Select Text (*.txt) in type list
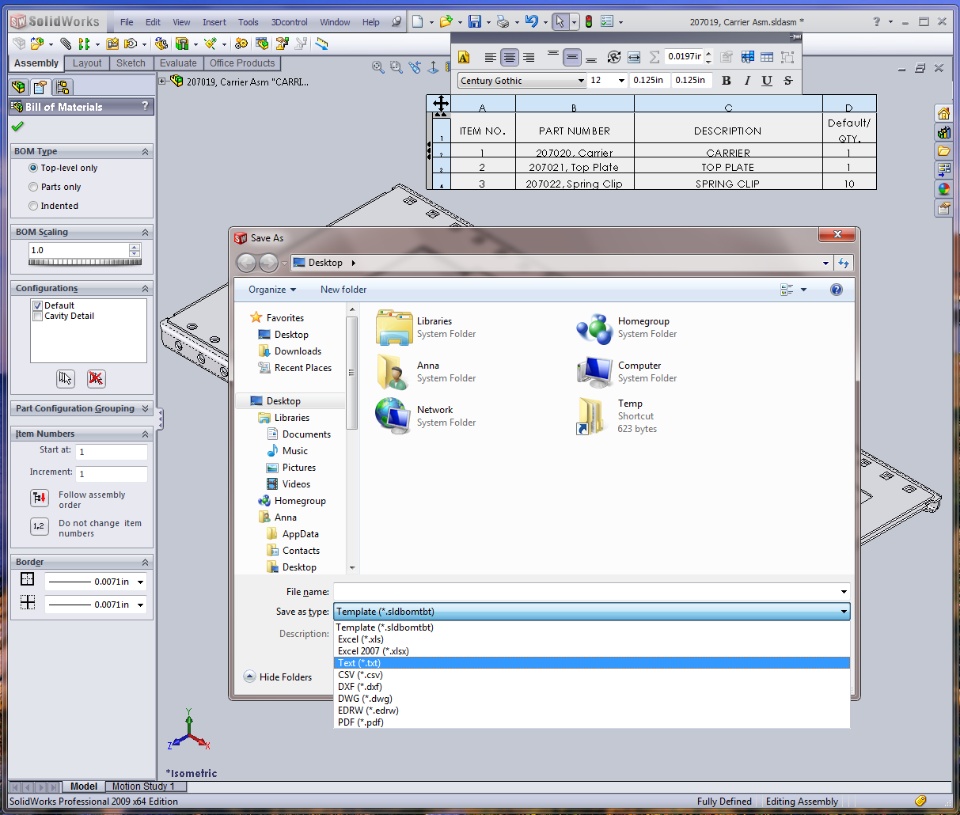 click(x=591, y=663)
